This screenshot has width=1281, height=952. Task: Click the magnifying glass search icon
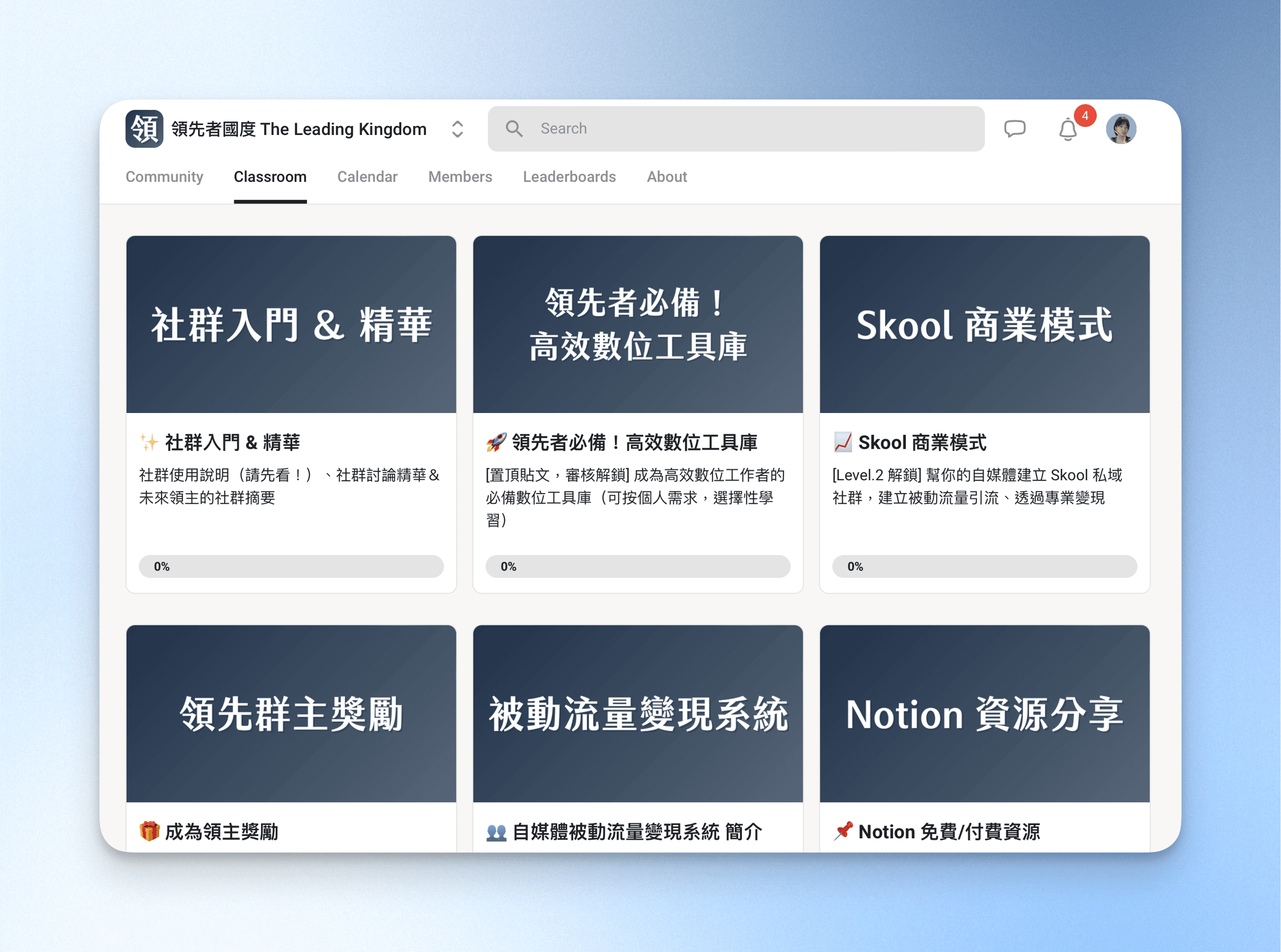(514, 129)
